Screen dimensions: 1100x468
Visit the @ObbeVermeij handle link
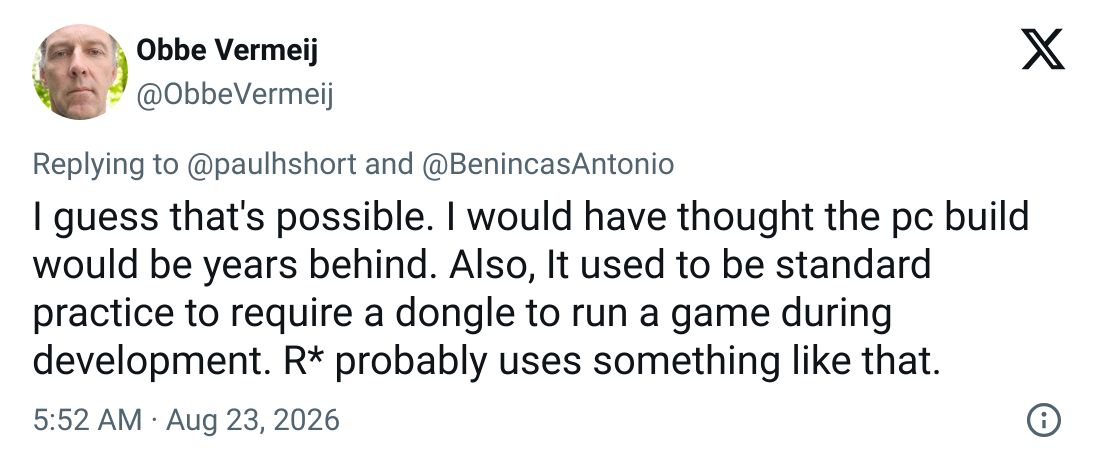234,95
